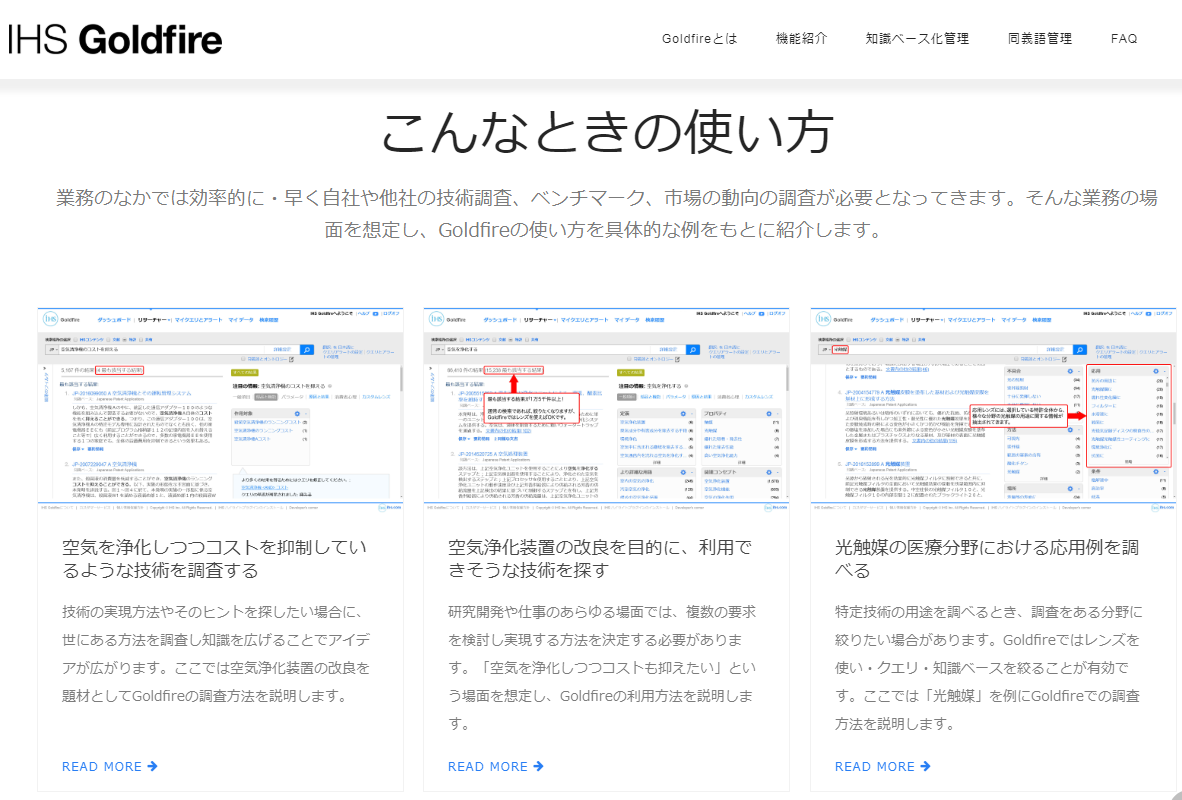Screen dimensions: 1182x800
Task: Select 同義語管理 in the navigation bar
Action: [x=1040, y=38]
